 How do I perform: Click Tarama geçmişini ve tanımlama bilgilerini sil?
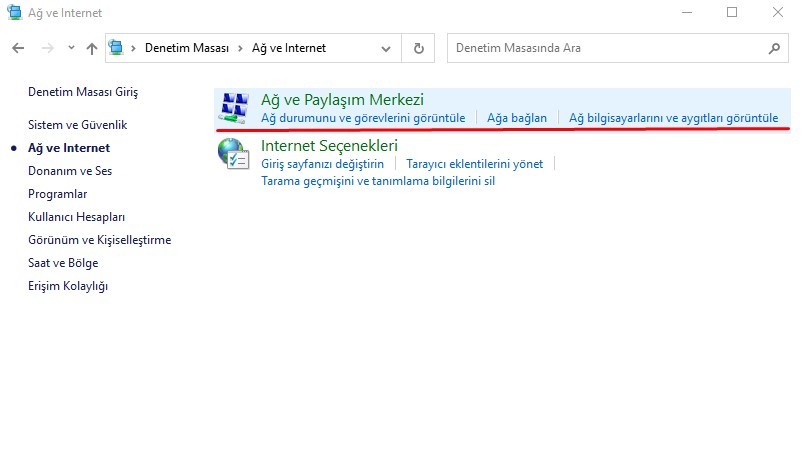click(378, 181)
